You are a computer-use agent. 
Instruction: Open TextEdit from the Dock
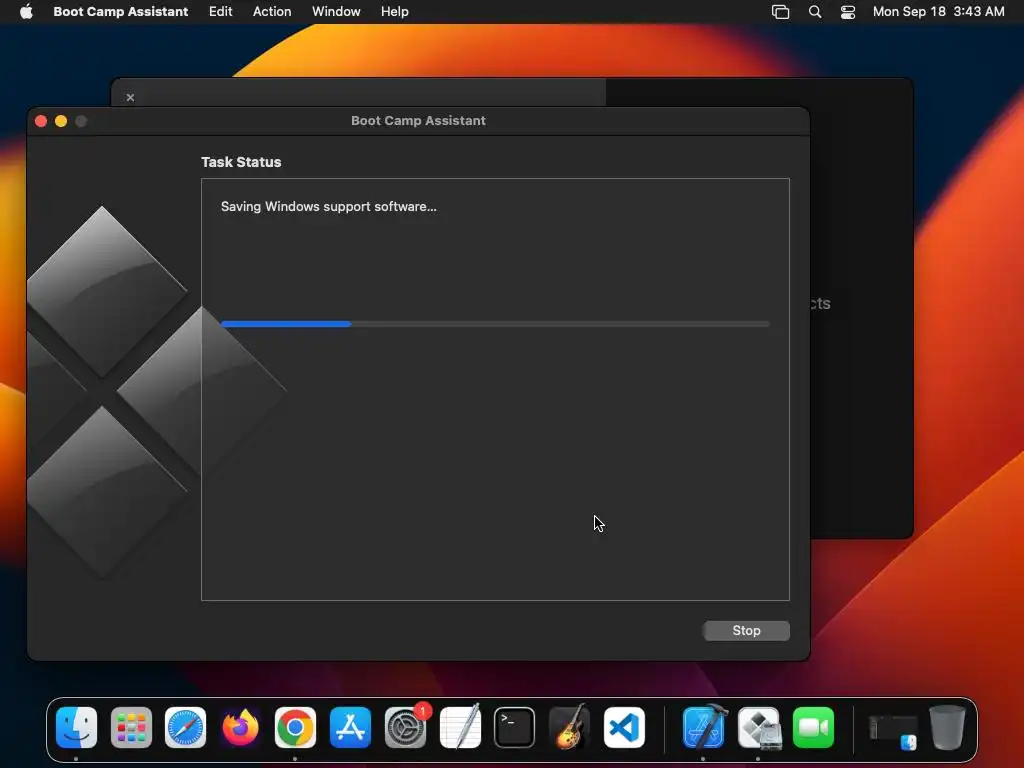point(460,727)
